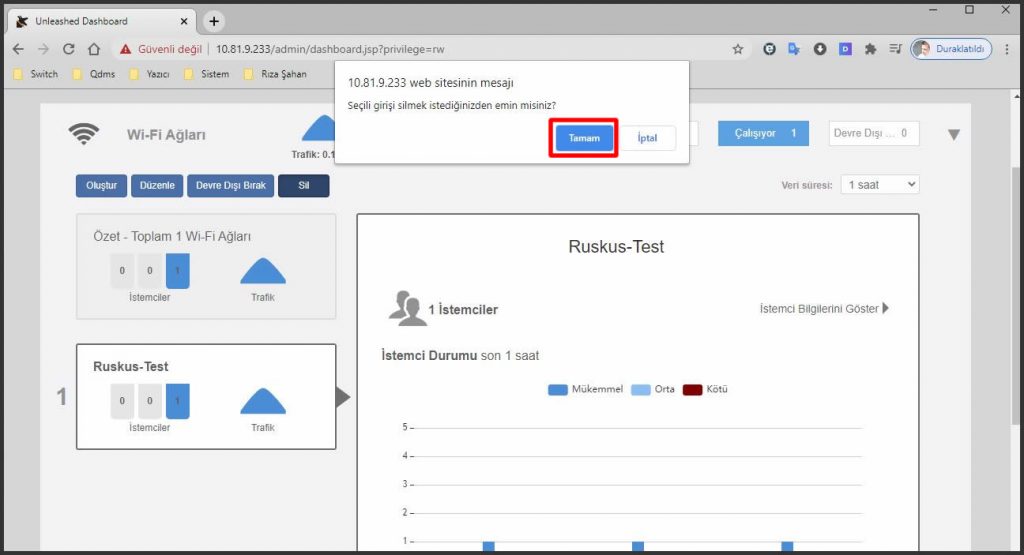The image size is (1024, 555).
Task: Open the Extensions puzzle icon
Action: [x=870, y=49]
